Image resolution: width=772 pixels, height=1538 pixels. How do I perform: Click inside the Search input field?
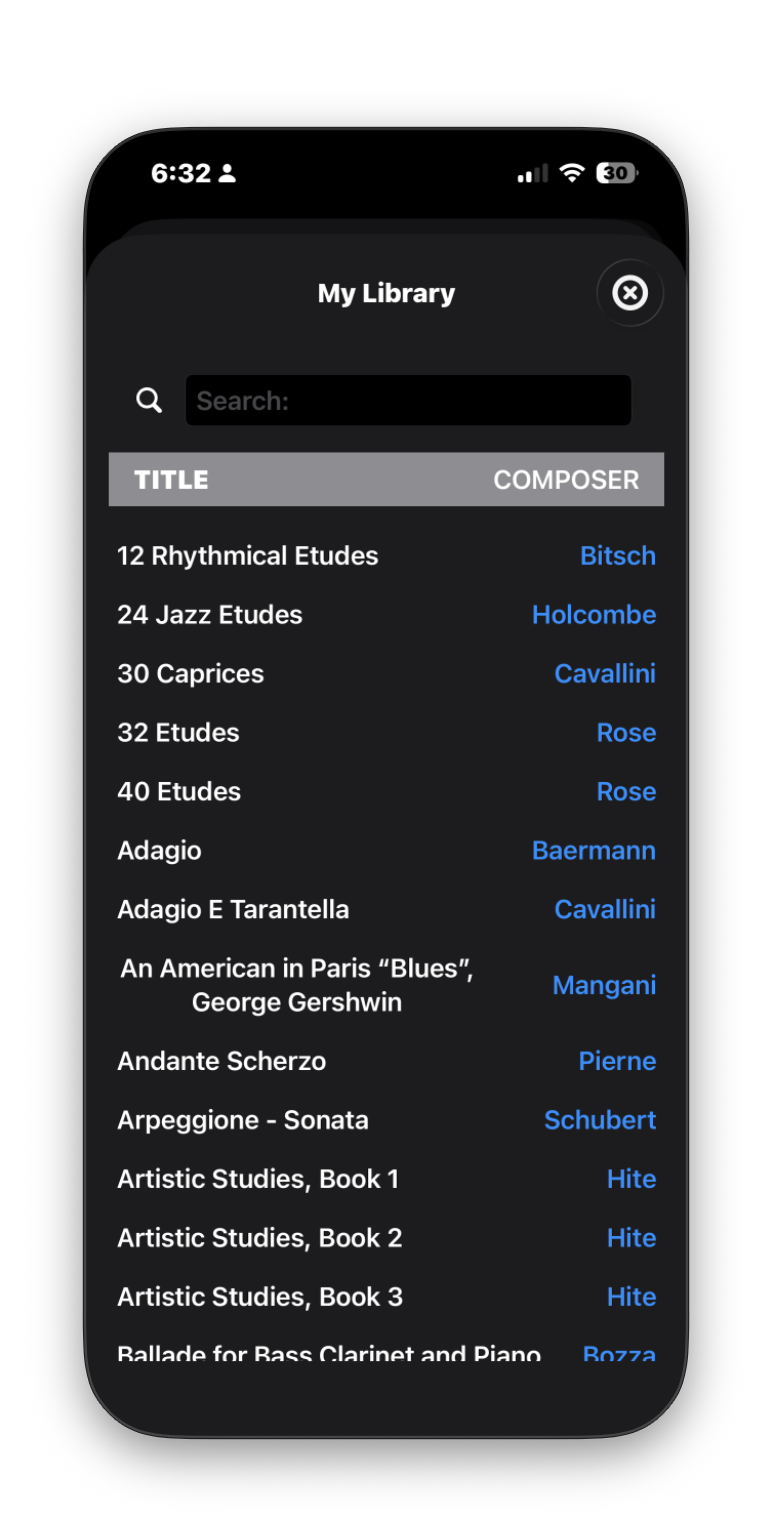408,400
